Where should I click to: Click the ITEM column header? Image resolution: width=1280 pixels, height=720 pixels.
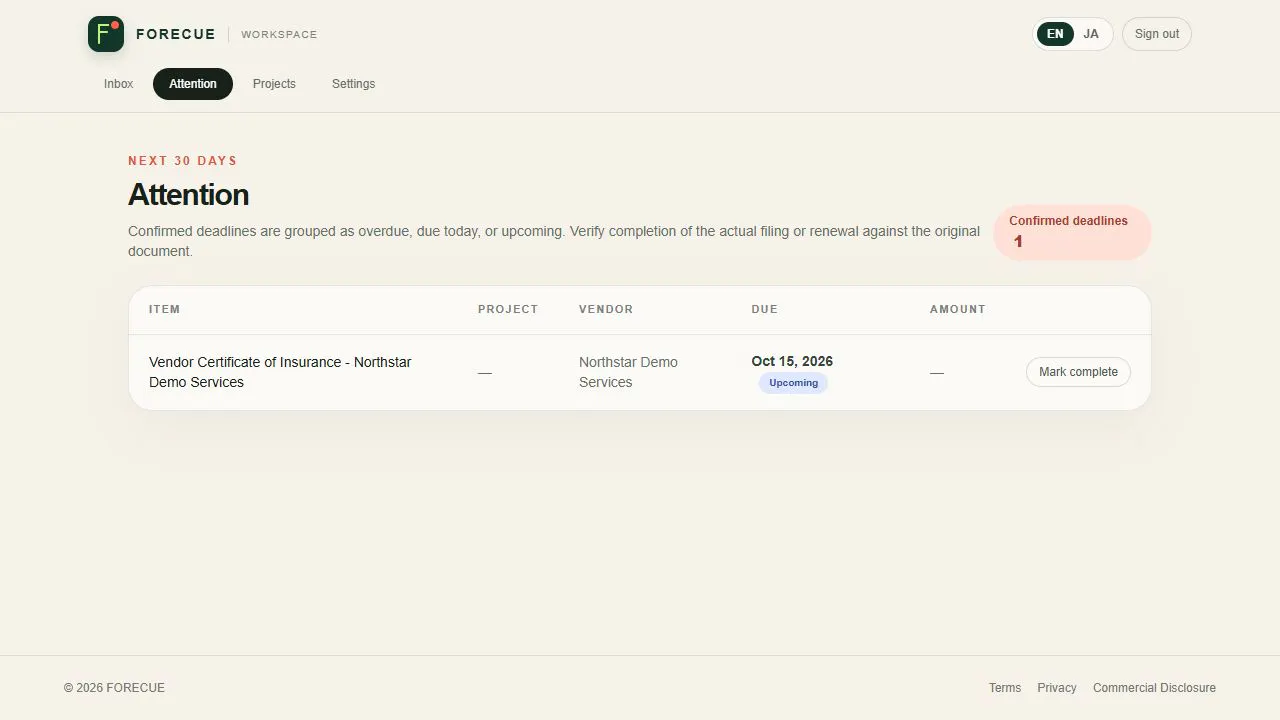tap(165, 309)
